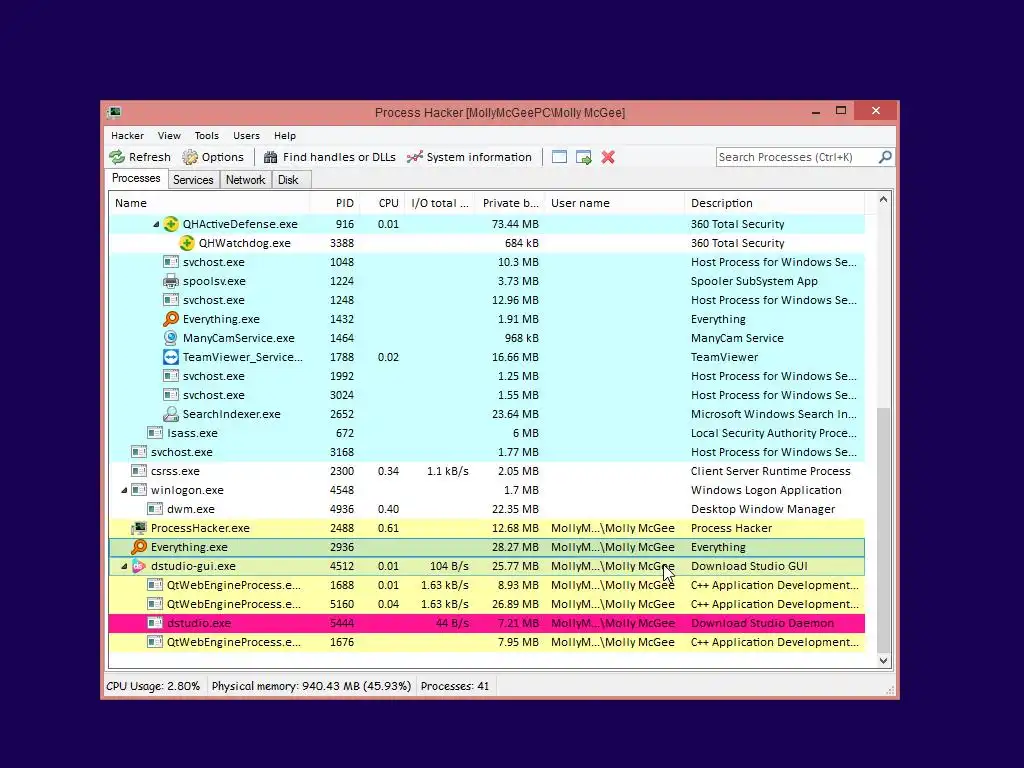Click the ManyCamService.exe webcam icon

click(x=170, y=338)
